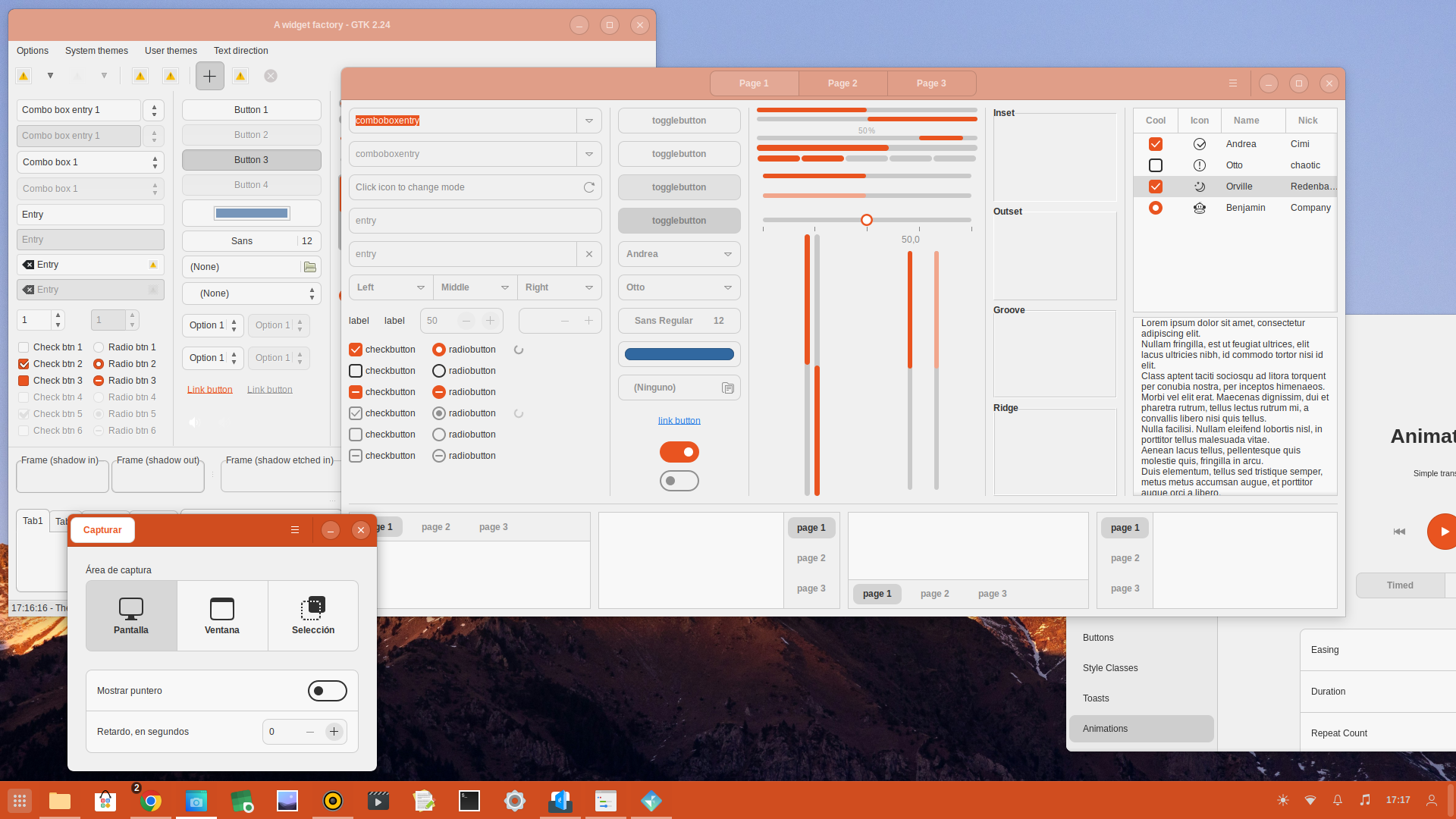Select Selección capture area
Viewport: 1456px width, 819px height.
313,616
